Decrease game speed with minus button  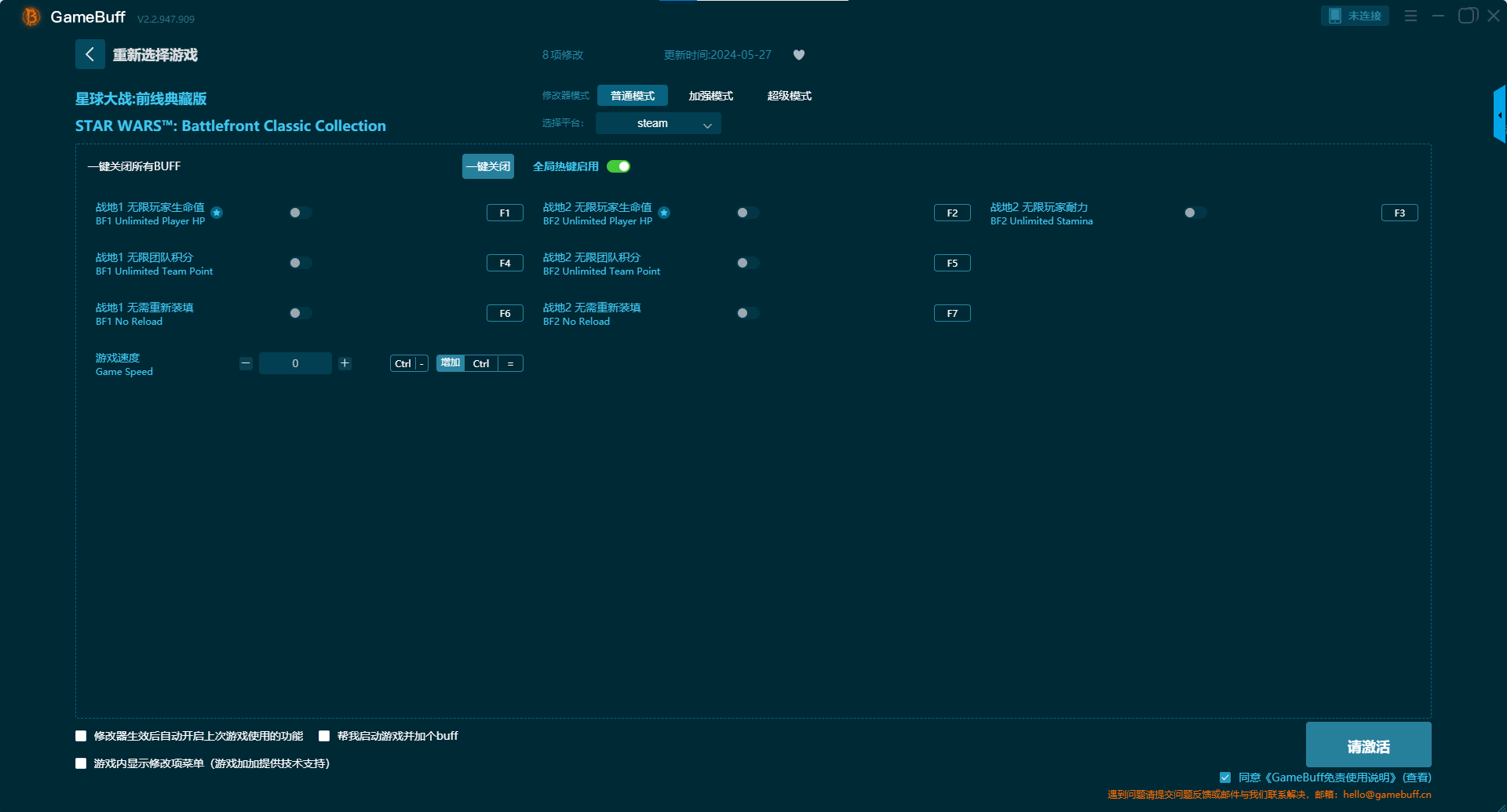246,363
